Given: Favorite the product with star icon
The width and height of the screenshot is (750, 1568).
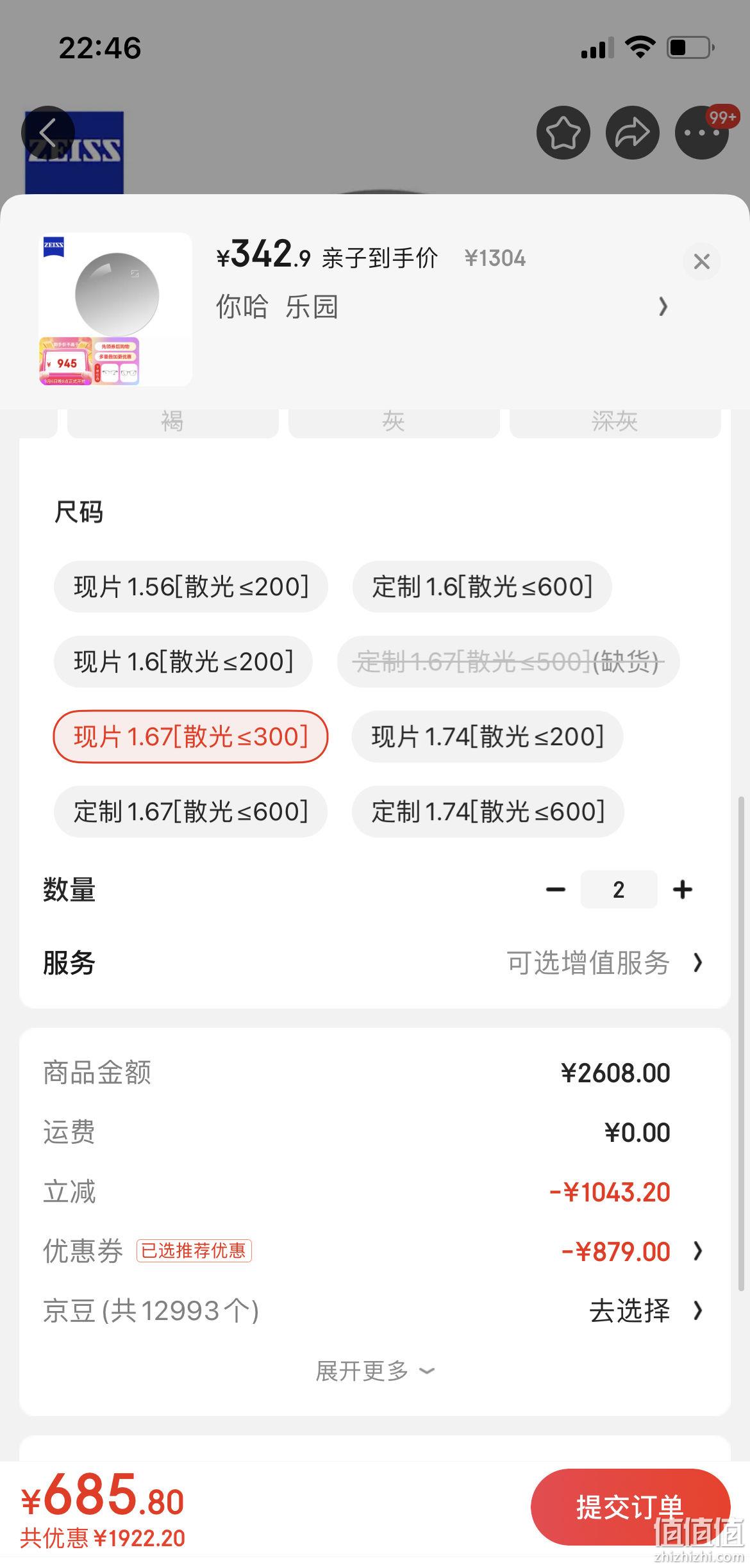Looking at the screenshot, I should pyautogui.click(x=563, y=133).
